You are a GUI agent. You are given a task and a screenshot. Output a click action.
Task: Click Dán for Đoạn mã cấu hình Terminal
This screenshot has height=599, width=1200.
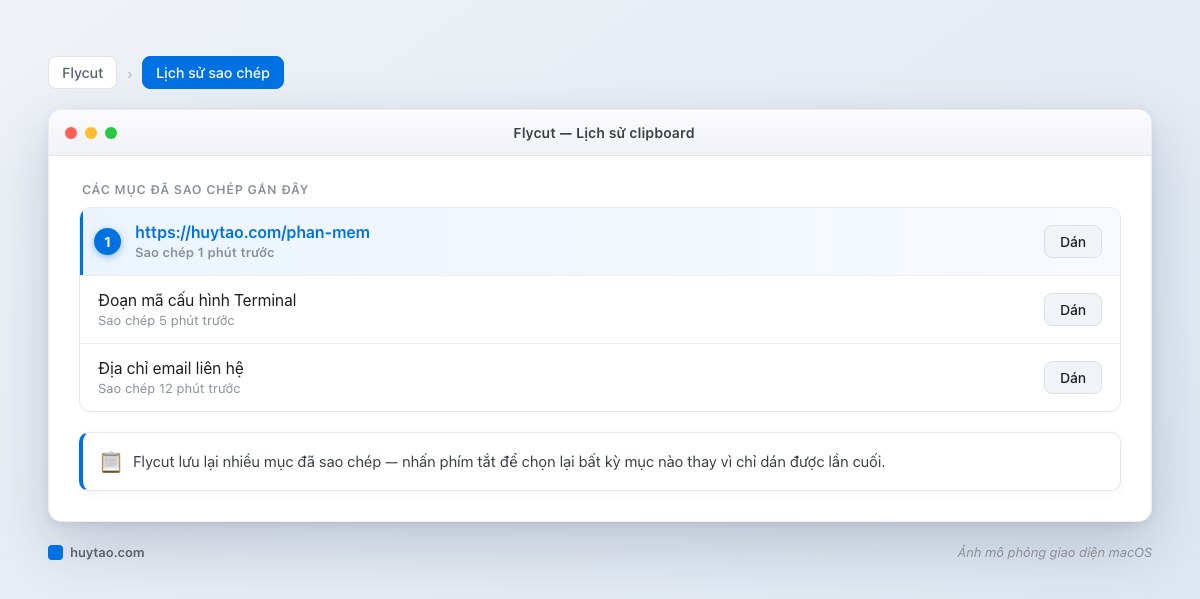[x=1073, y=310]
